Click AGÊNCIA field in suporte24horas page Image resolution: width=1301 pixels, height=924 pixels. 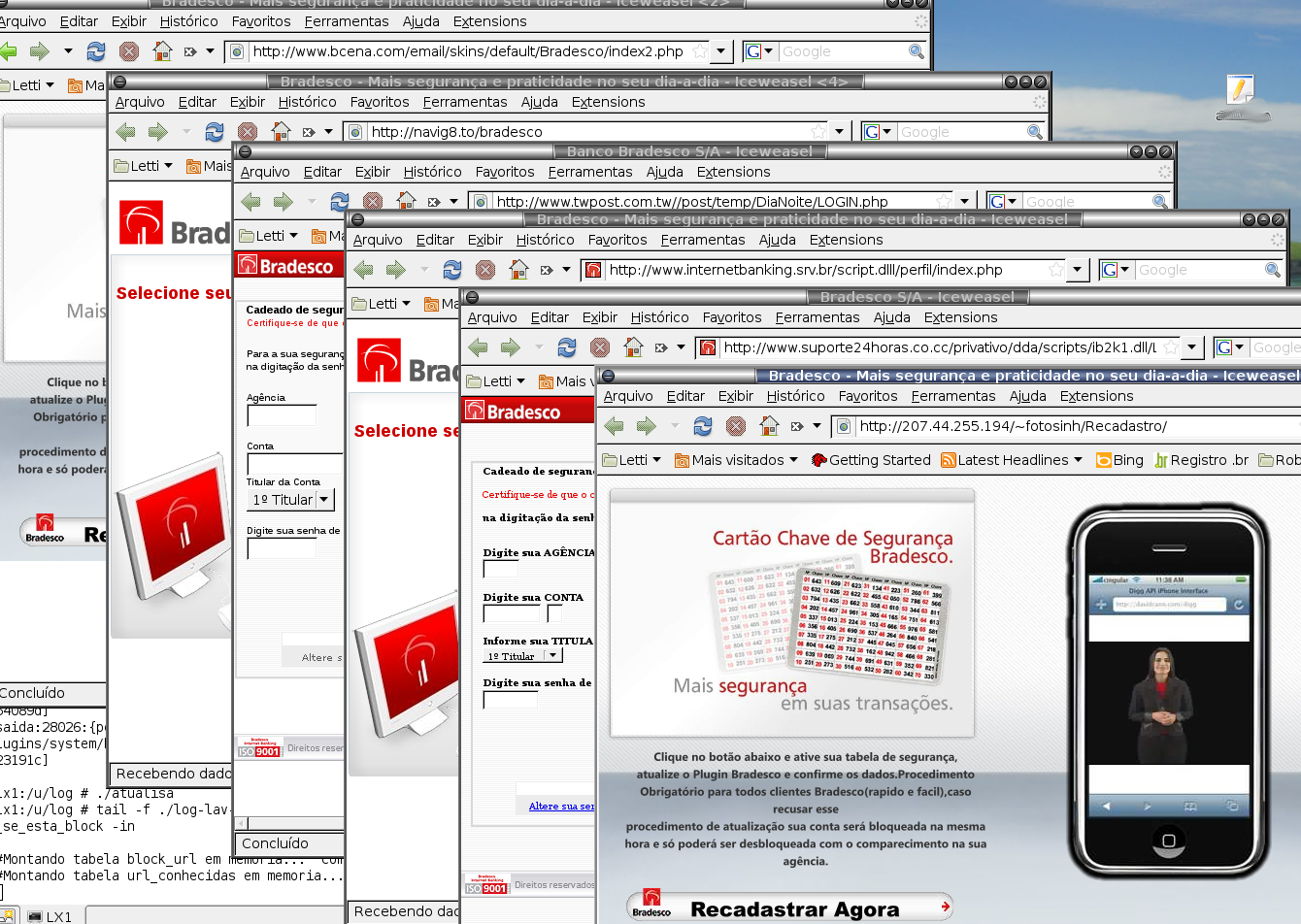[501, 569]
